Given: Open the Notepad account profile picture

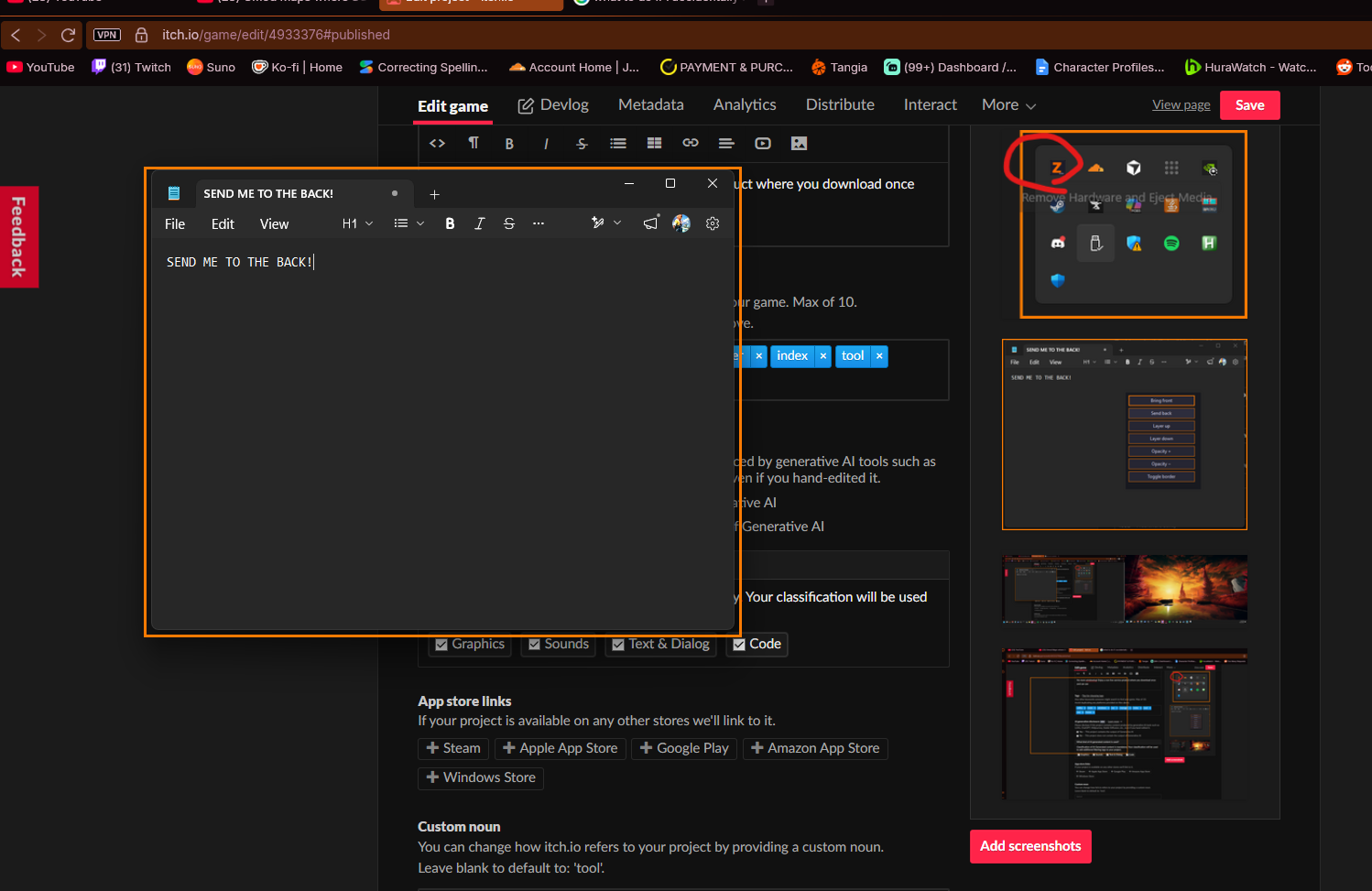Looking at the screenshot, I should tap(681, 223).
